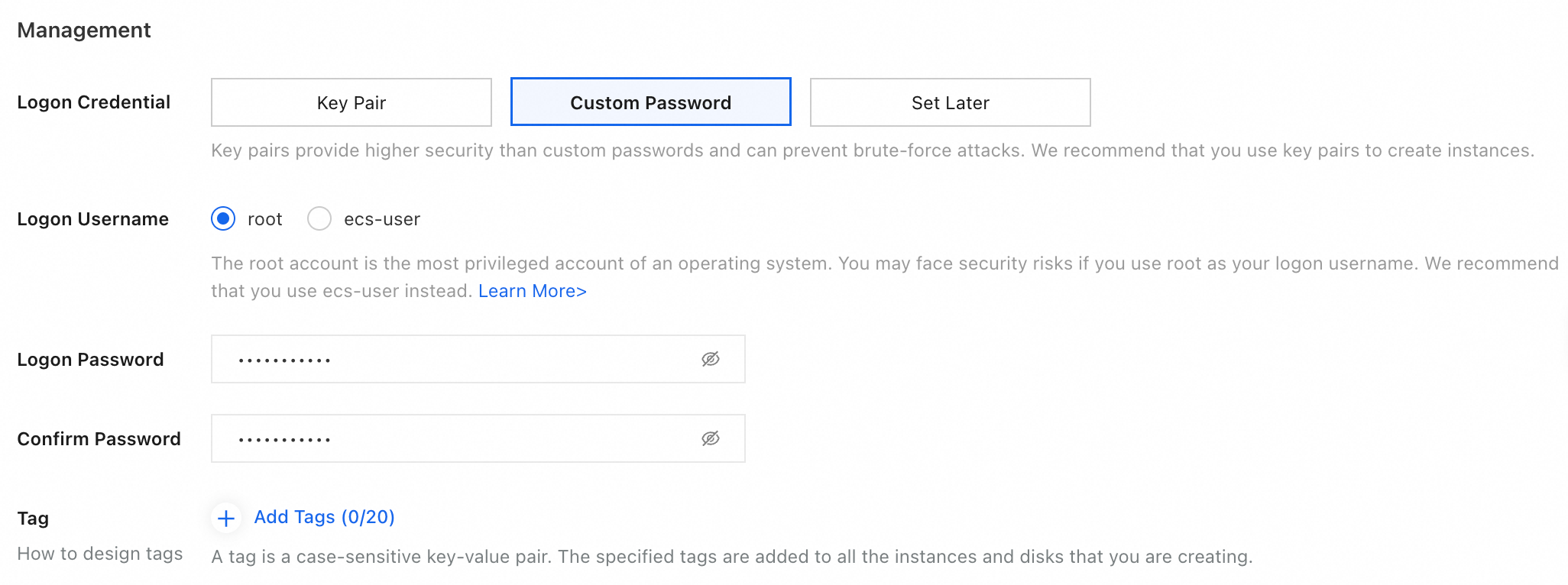Click the "root" option label text
Screen dimensions: 1568x585
tap(265, 219)
